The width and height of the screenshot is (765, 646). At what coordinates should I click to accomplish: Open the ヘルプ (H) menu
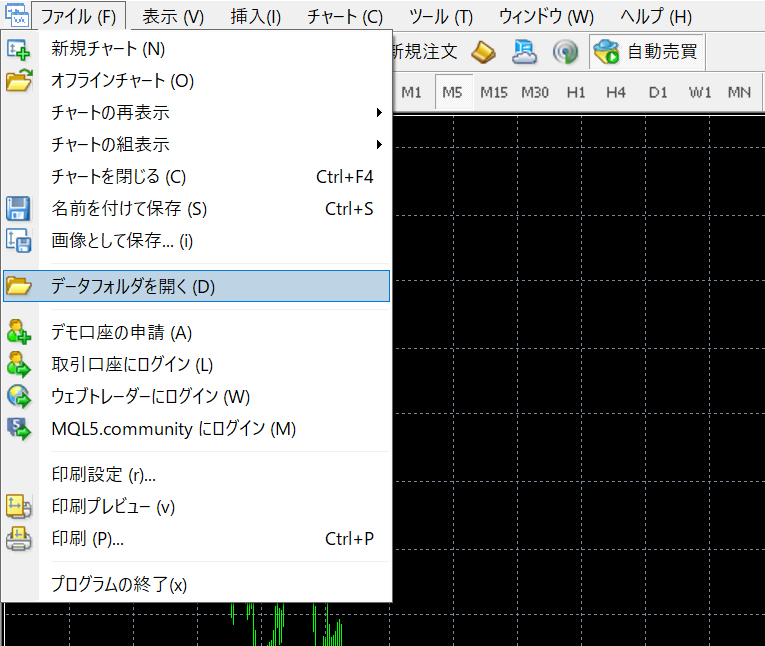[656, 17]
